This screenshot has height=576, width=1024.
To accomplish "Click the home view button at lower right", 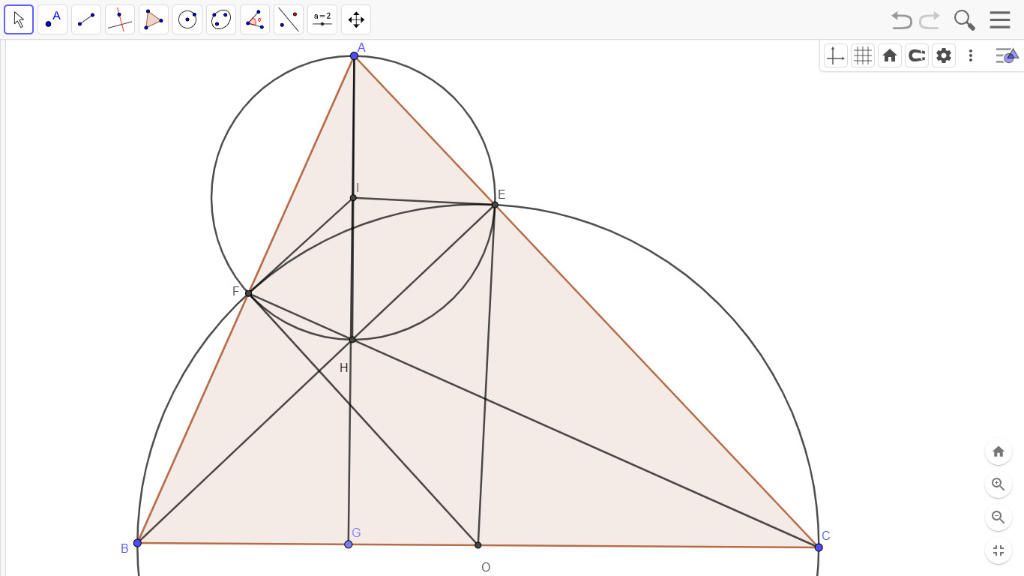I will click(x=998, y=452).
